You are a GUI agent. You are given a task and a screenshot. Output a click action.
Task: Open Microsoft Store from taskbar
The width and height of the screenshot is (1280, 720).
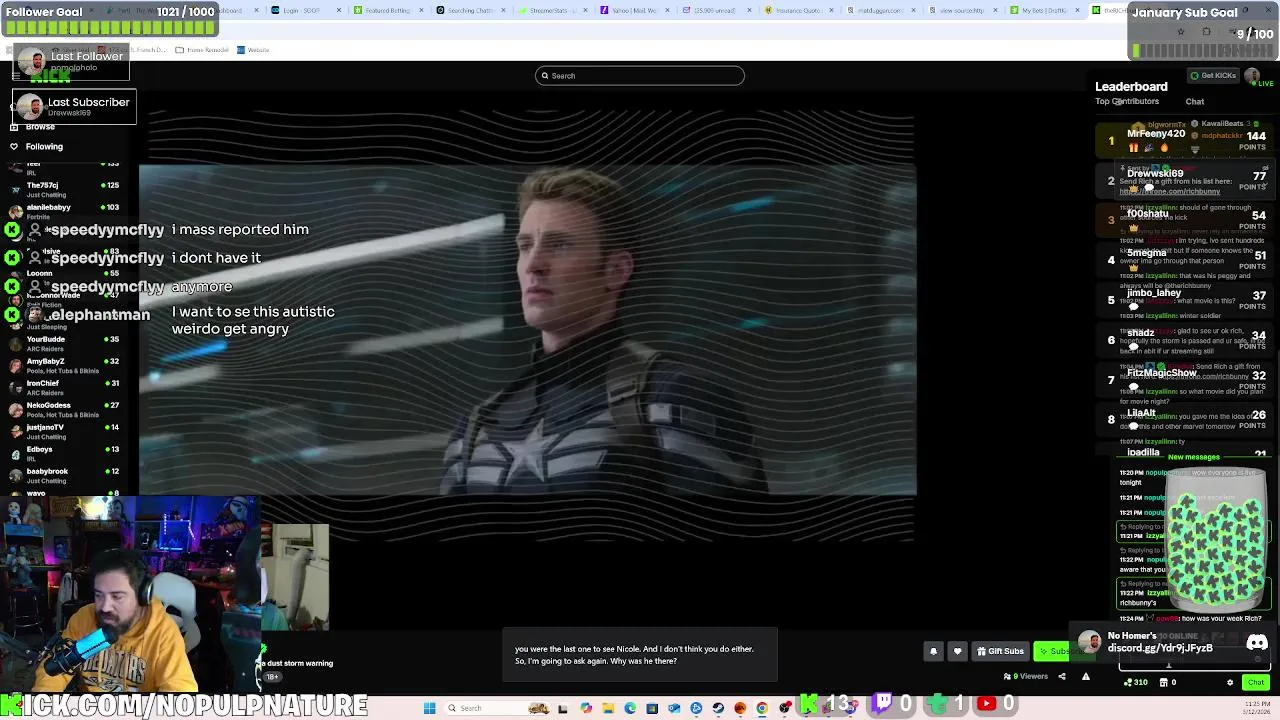[x=652, y=708]
